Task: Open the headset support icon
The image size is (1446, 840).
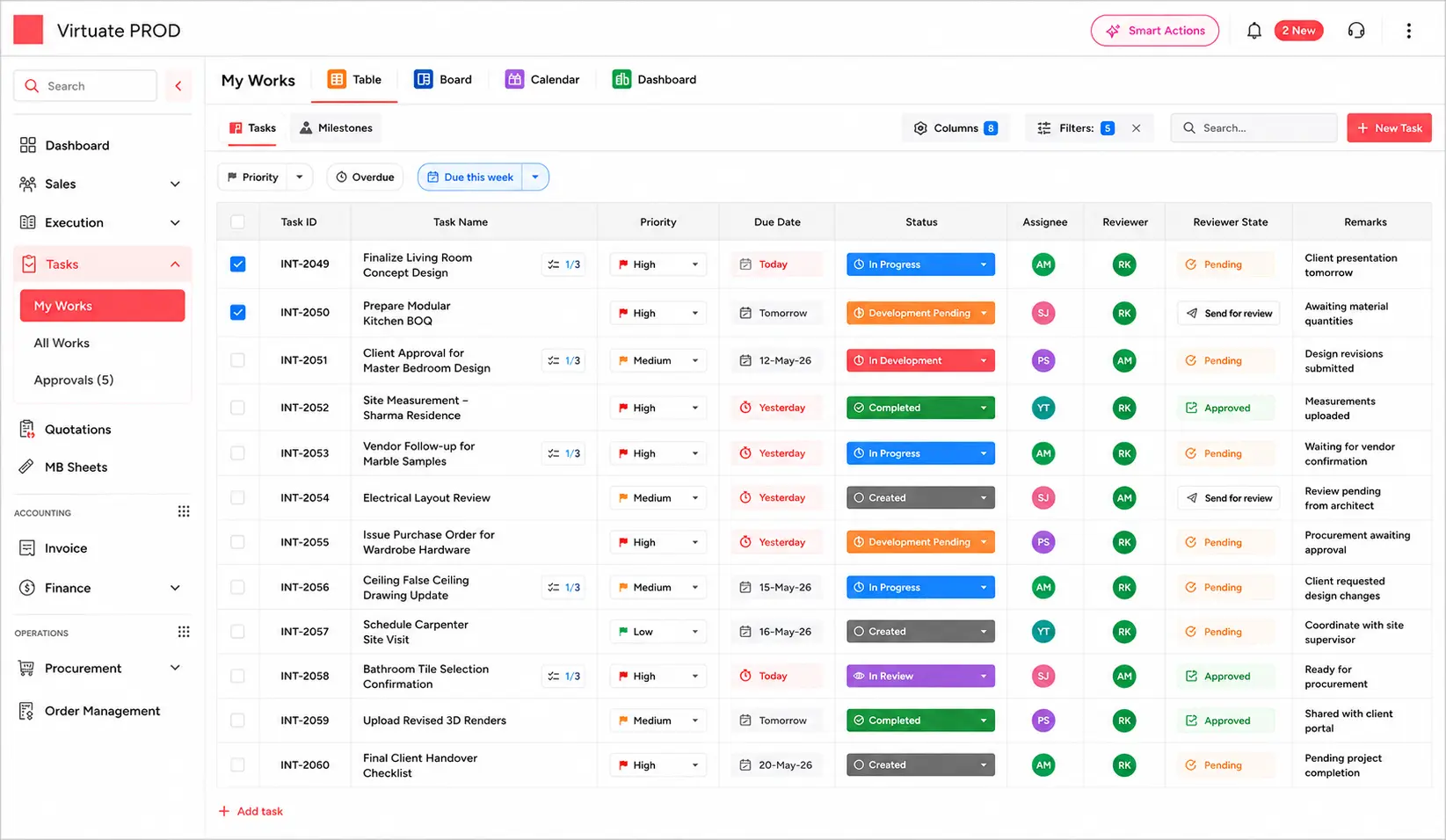Action: (1356, 31)
